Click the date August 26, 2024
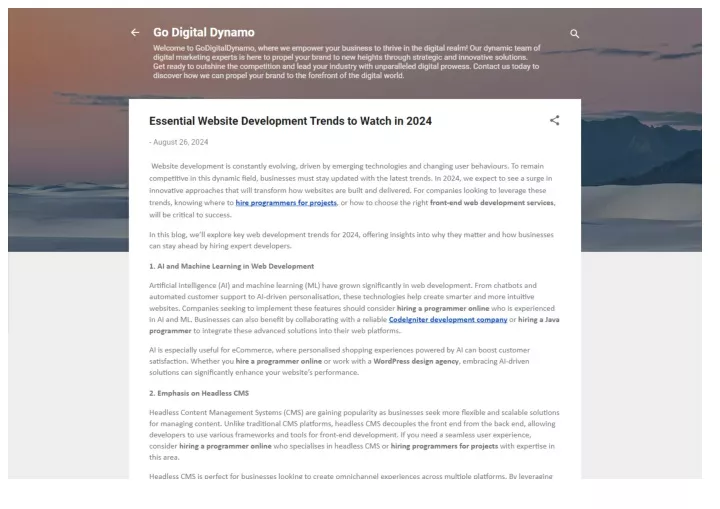Image resolution: width=720 pixels, height=509 pixels. coord(180,142)
